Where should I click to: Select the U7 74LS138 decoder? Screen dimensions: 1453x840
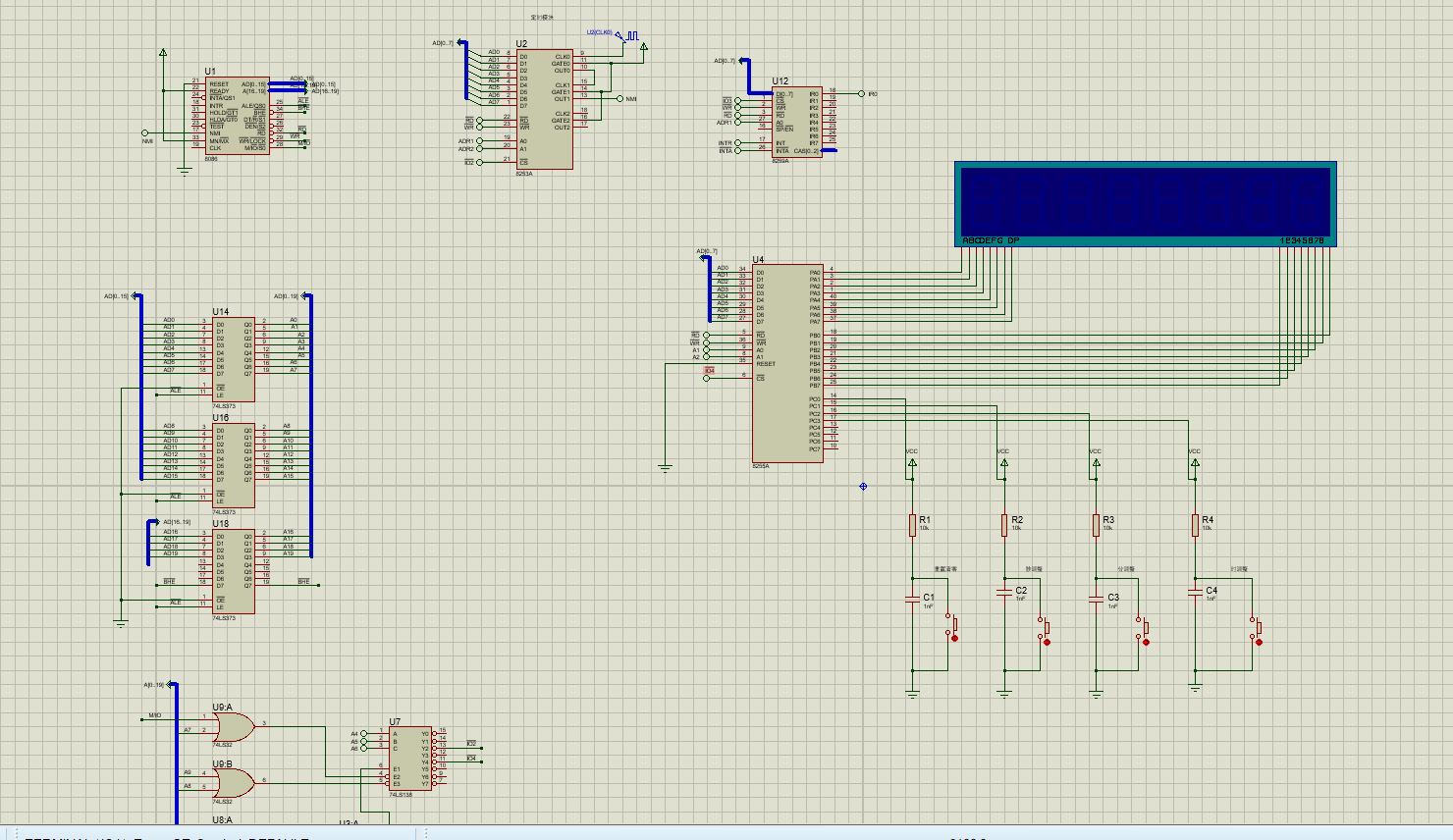tap(410, 759)
